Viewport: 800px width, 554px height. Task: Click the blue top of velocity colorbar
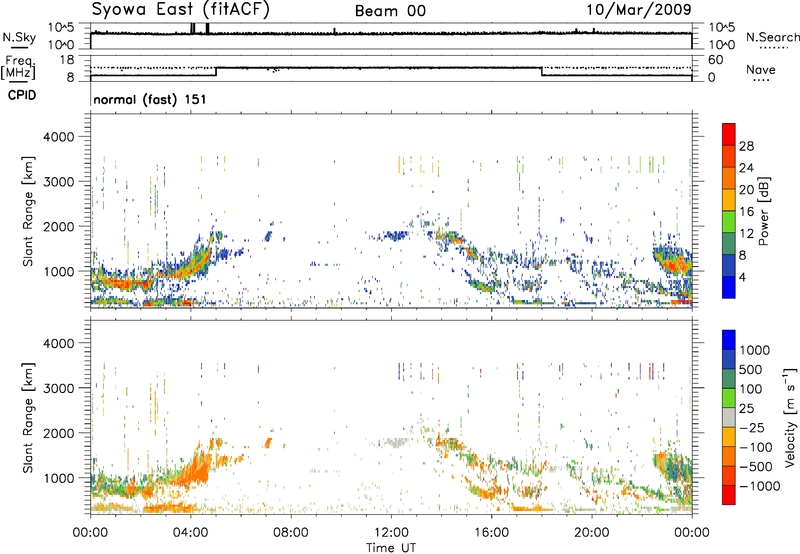point(729,340)
